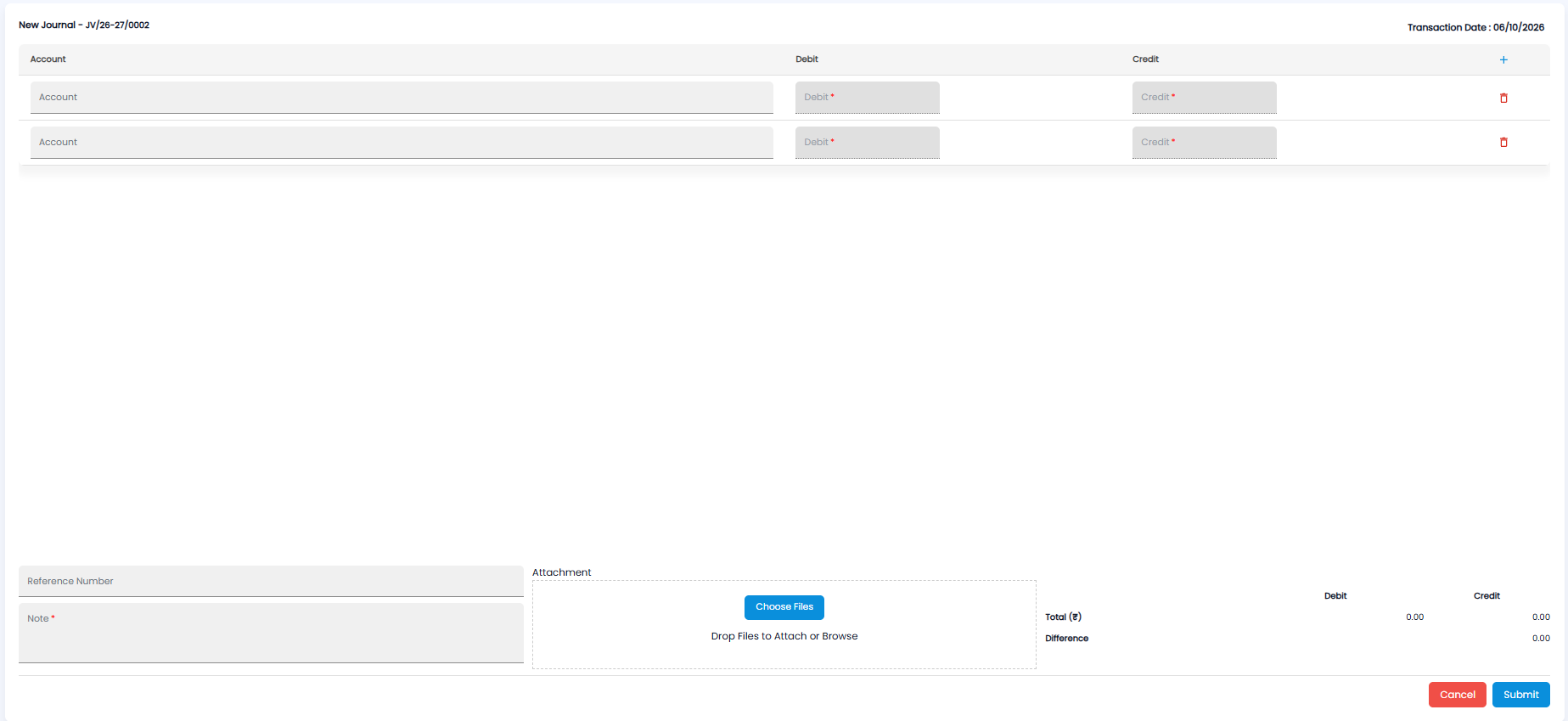Click the Attachment label
The width and height of the screenshot is (1568, 721).
click(562, 572)
